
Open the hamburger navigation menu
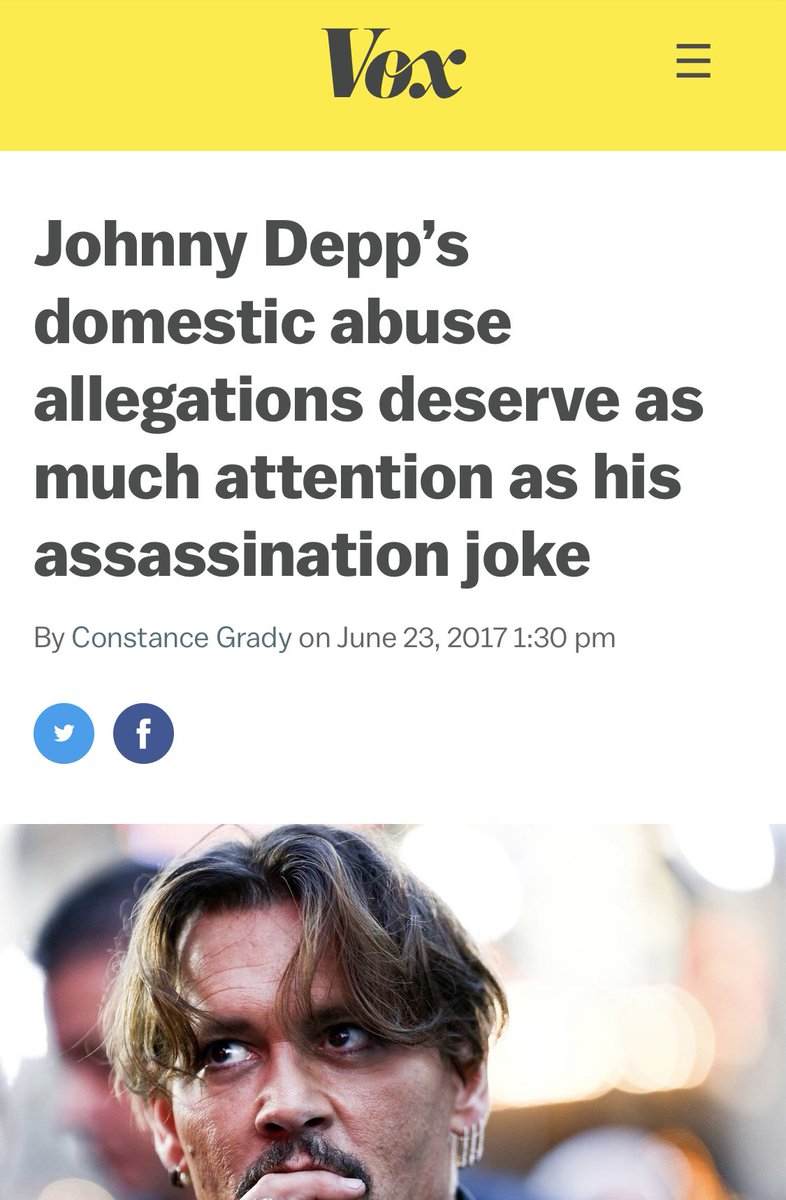pos(693,62)
